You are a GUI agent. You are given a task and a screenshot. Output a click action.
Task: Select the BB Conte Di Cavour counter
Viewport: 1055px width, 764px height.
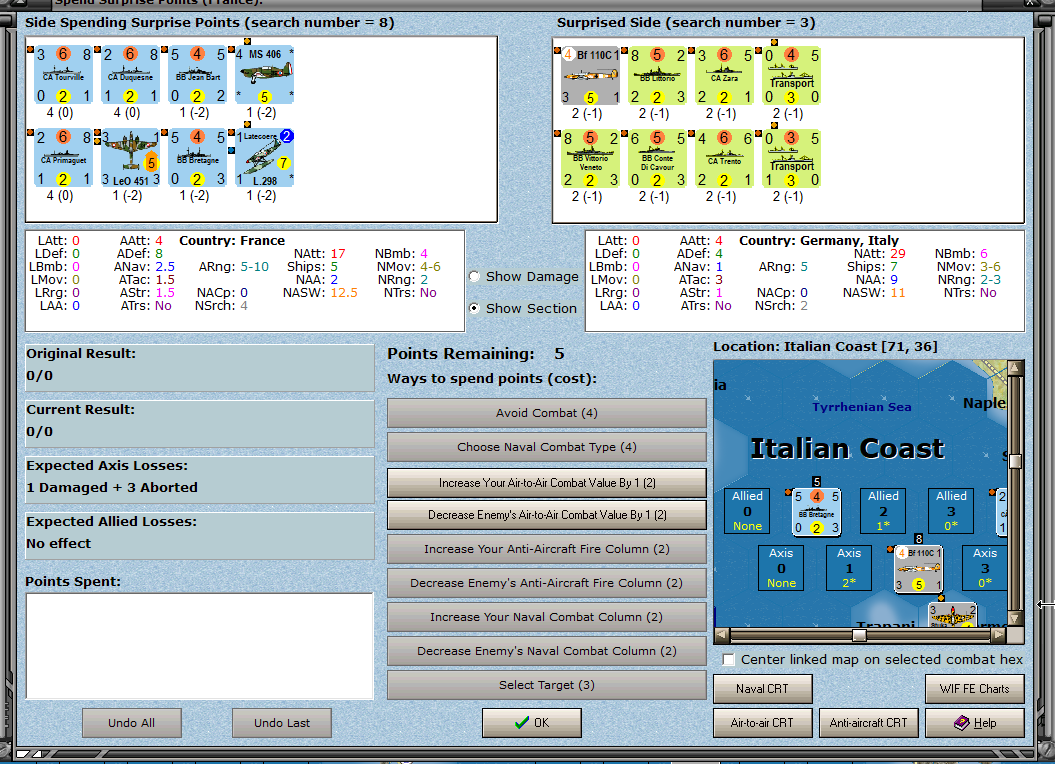point(657,158)
